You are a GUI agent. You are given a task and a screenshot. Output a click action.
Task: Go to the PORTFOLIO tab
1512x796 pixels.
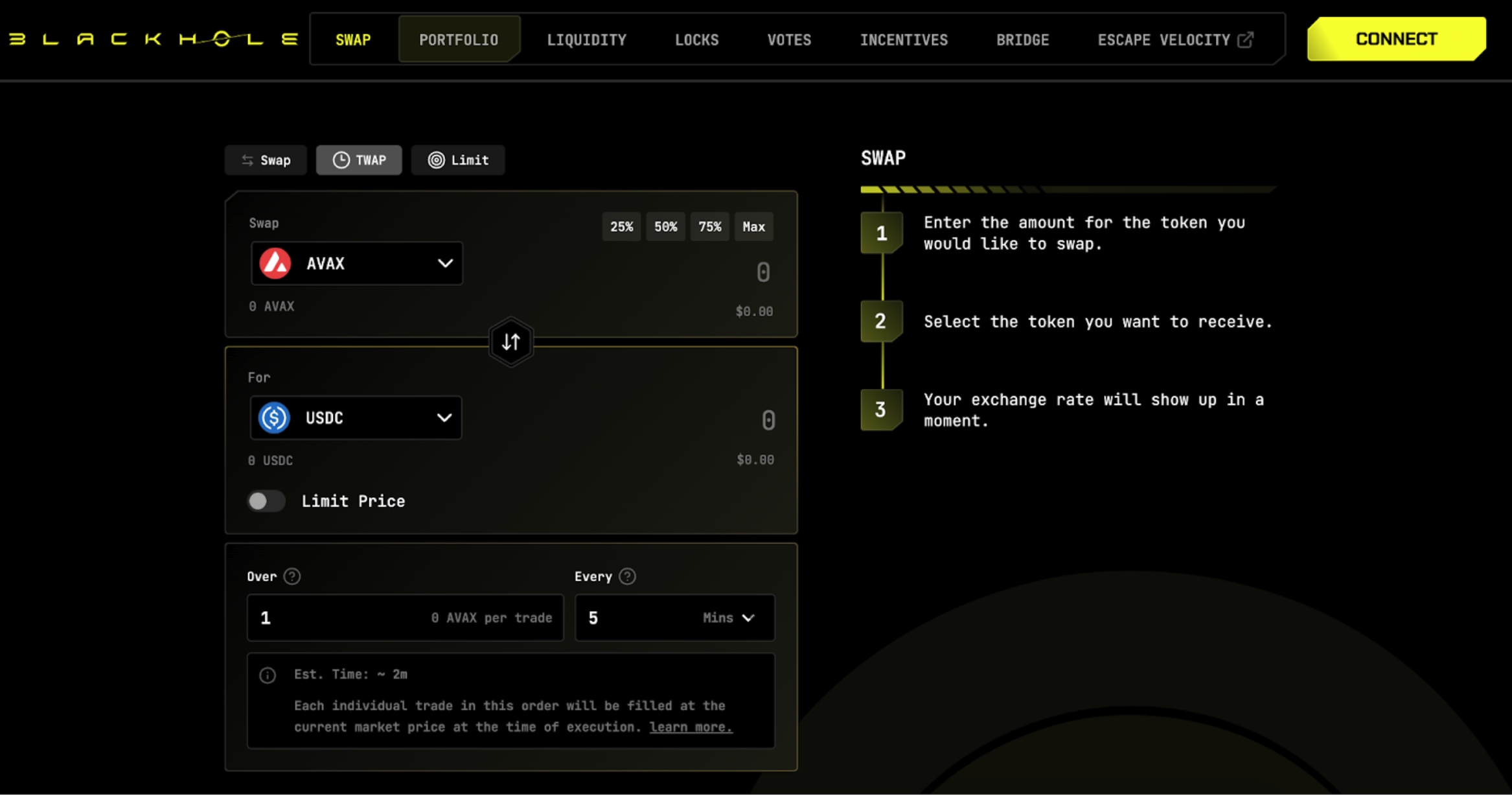pyautogui.click(x=459, y=39)
